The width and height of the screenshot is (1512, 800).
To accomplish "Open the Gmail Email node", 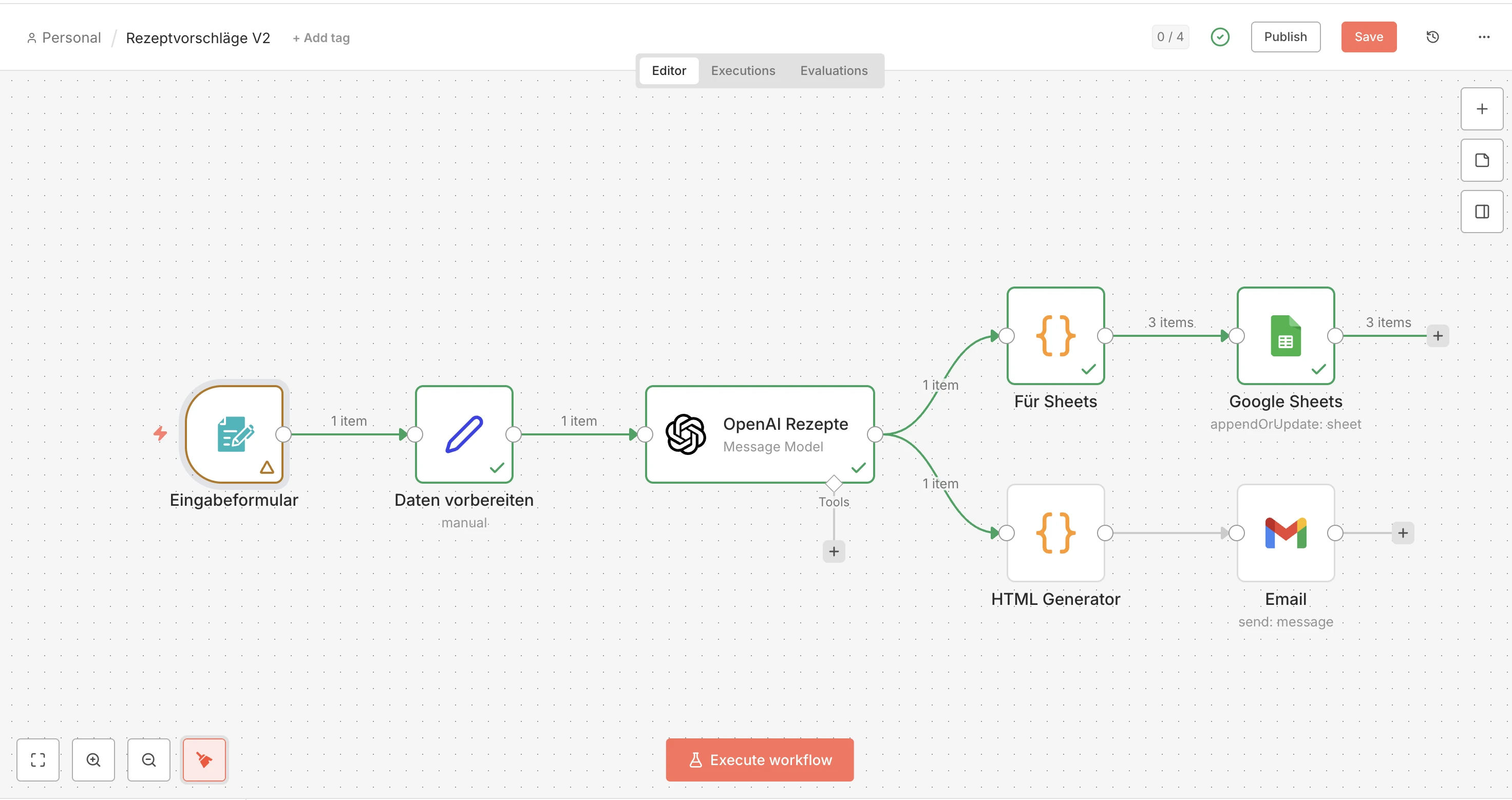I will [1285, 533].
